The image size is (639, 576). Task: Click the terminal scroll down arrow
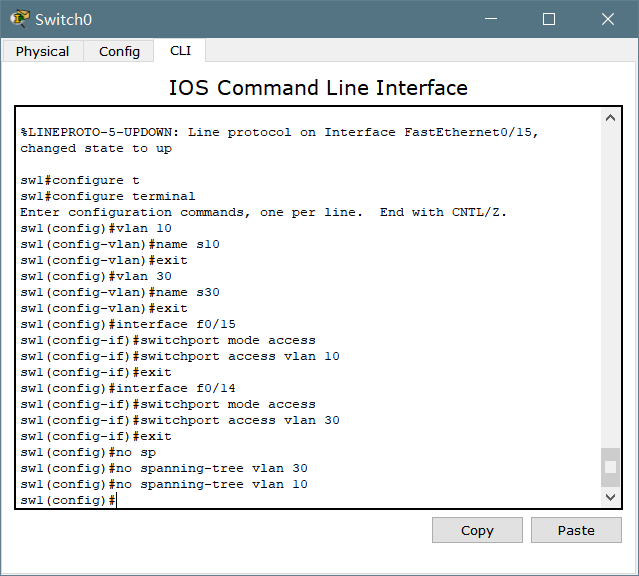click(x=610, y=496)
